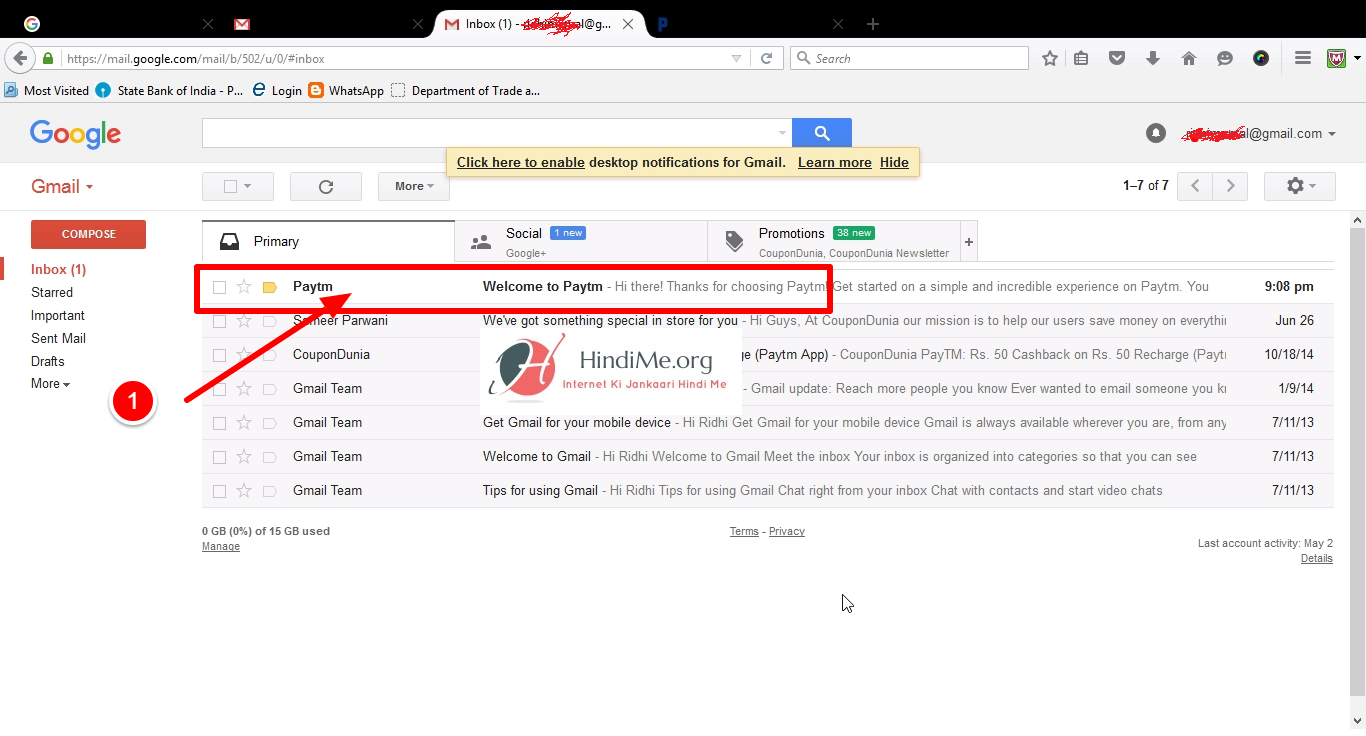Open the WhatsApp bookmark
Viewport: 1366px width, 736px height.
pos(346,90)
